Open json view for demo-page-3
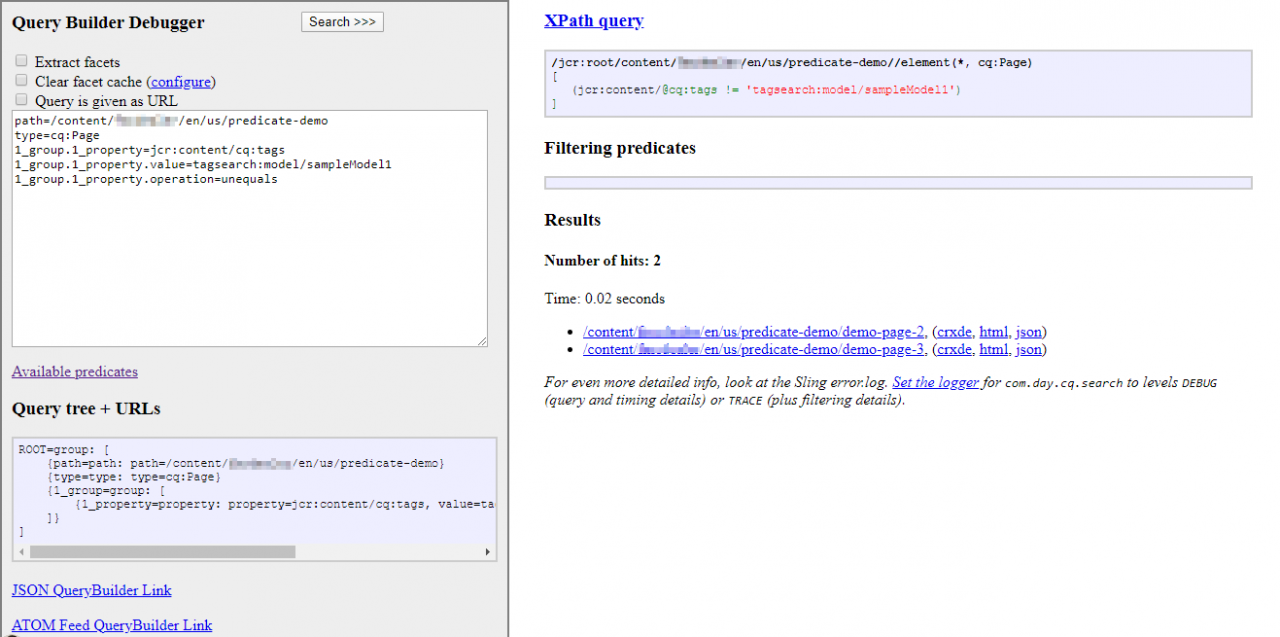Image resolution: width=1280 pixels, height=637 pixels. [1028, 349]
